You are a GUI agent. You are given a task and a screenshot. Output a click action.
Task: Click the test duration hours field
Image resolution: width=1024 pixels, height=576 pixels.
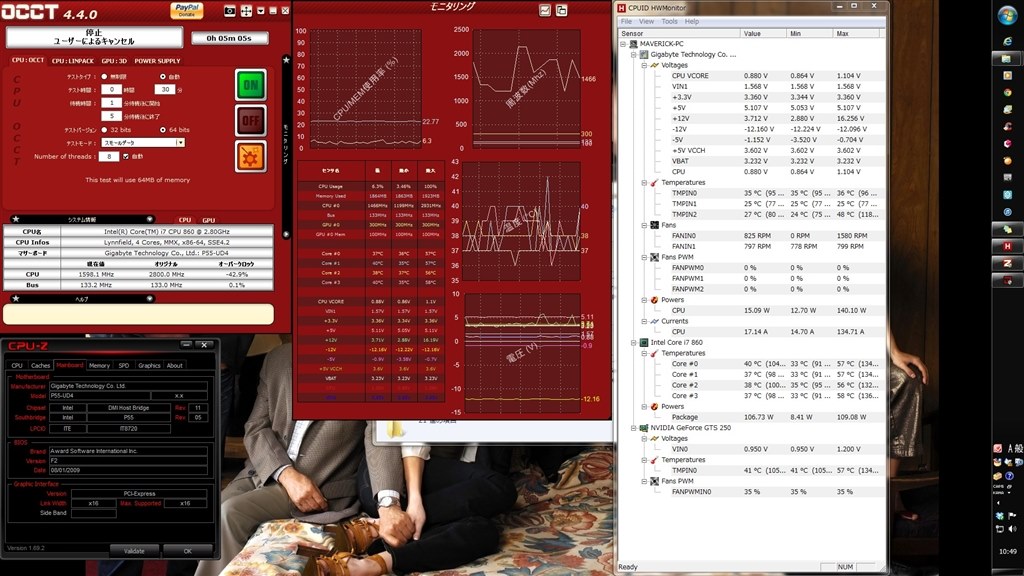[x=111, y=89]
